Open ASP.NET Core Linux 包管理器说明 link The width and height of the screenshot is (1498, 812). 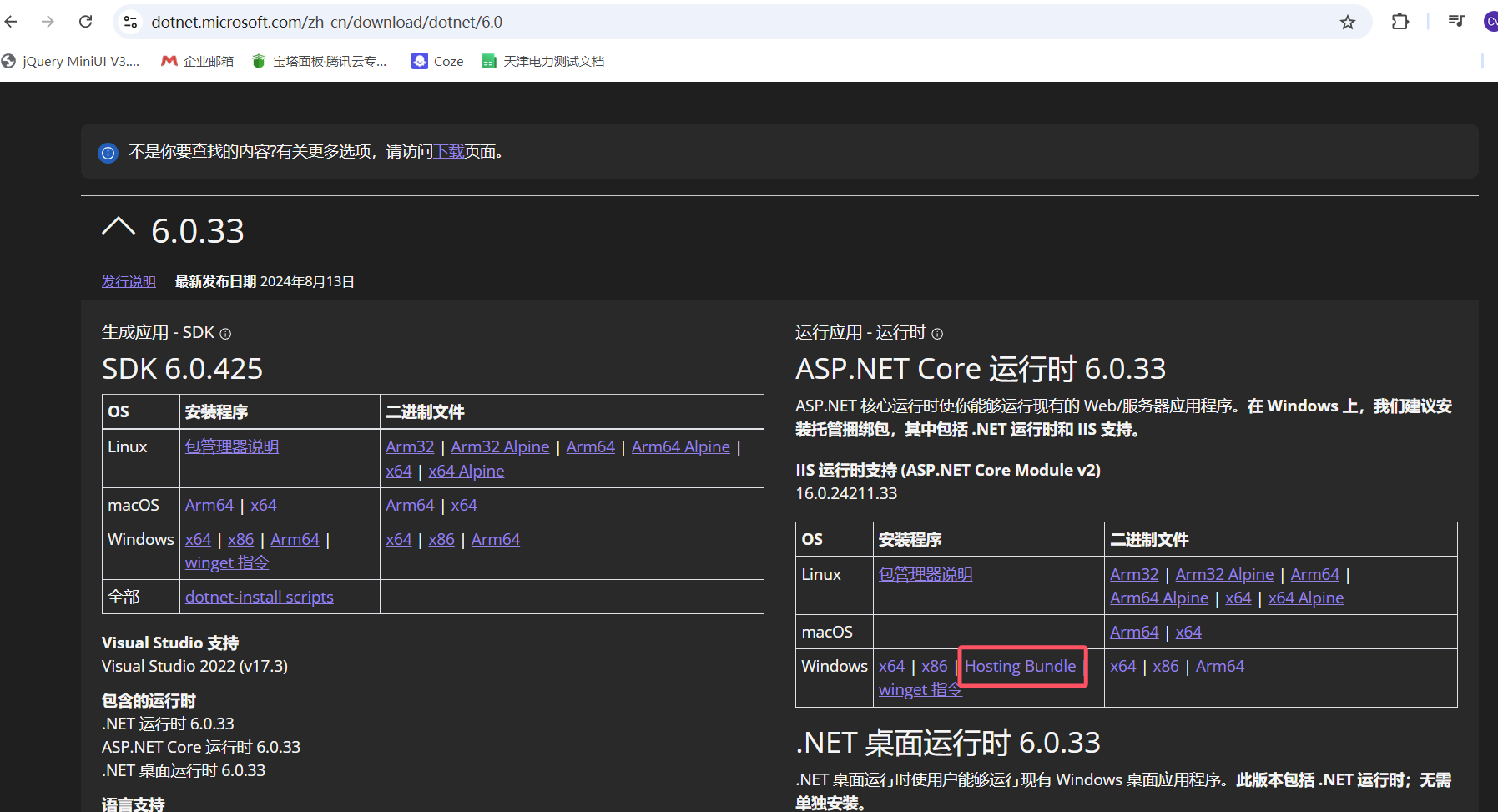[926, 574]
